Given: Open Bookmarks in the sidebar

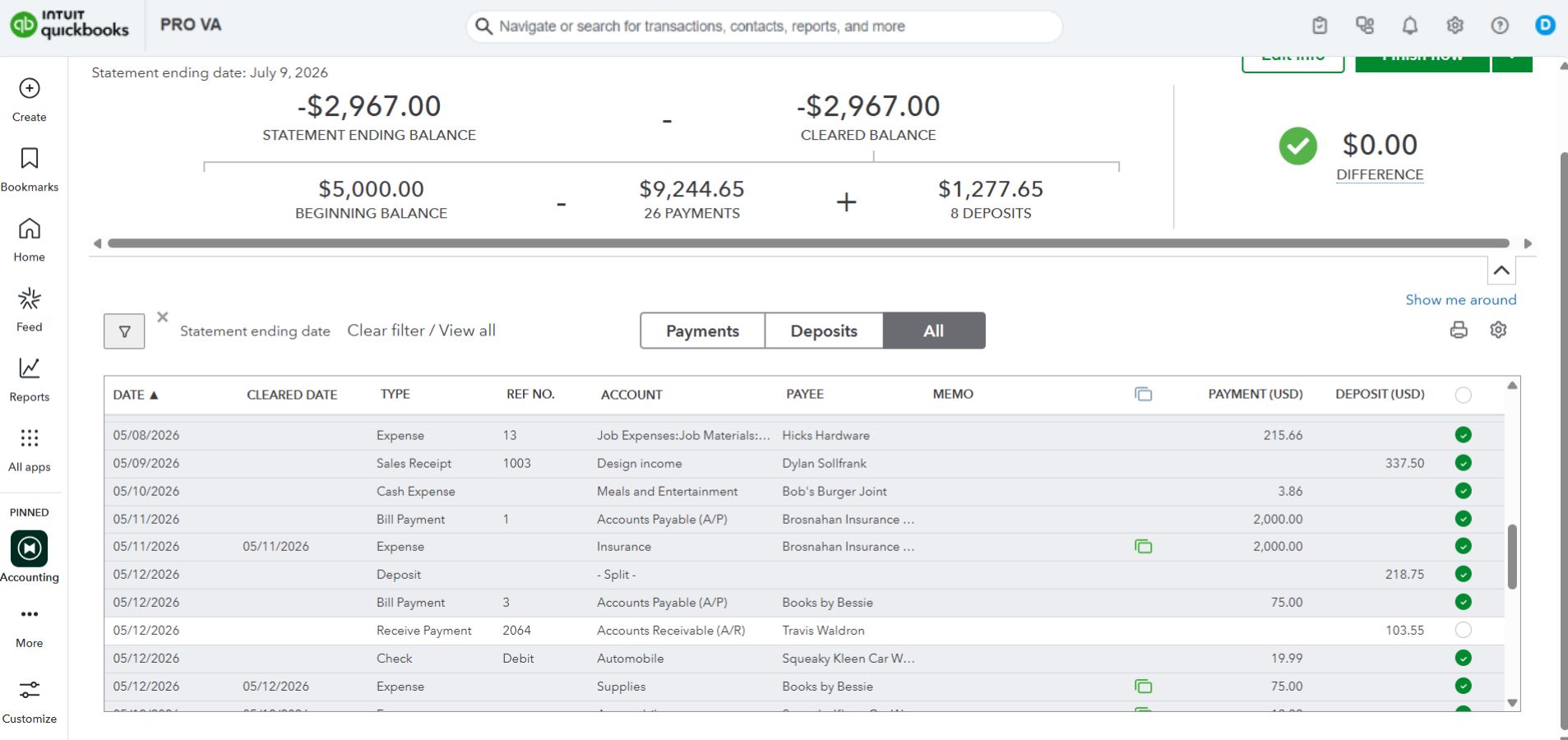Looking at the screenshot, I should 30,169.
